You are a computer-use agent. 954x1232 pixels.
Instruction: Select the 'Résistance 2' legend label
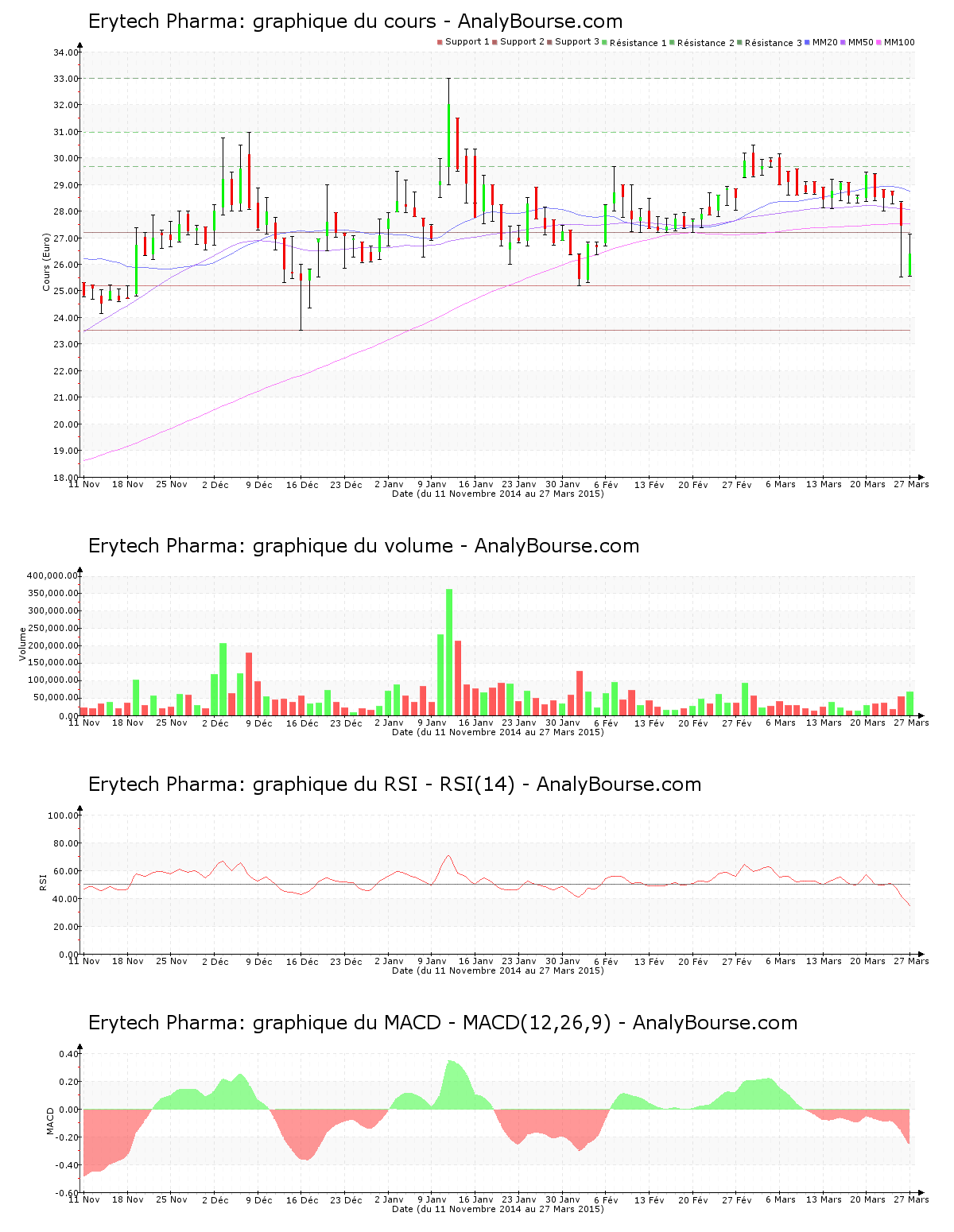tap(706, 43)
